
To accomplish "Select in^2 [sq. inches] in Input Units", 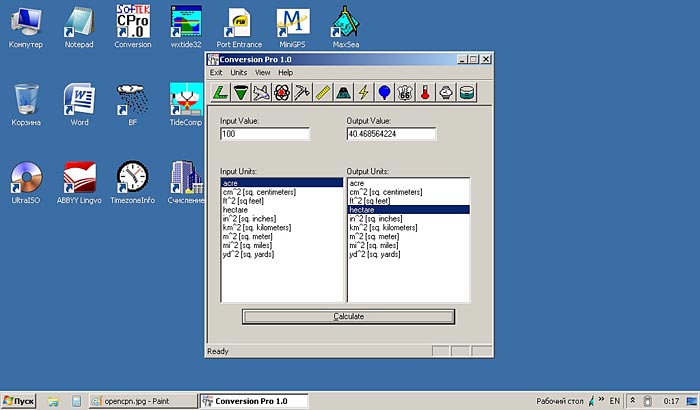I will tap(282, 219).
